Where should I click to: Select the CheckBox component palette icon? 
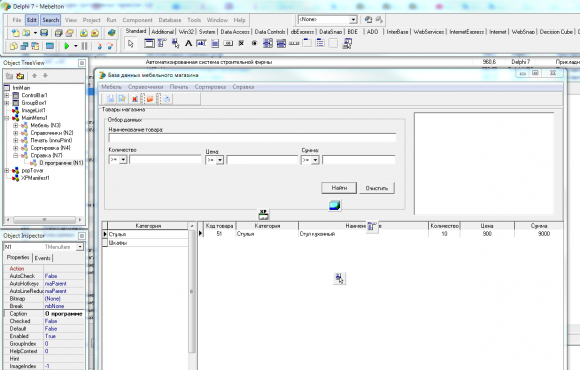tap(241, 44)
